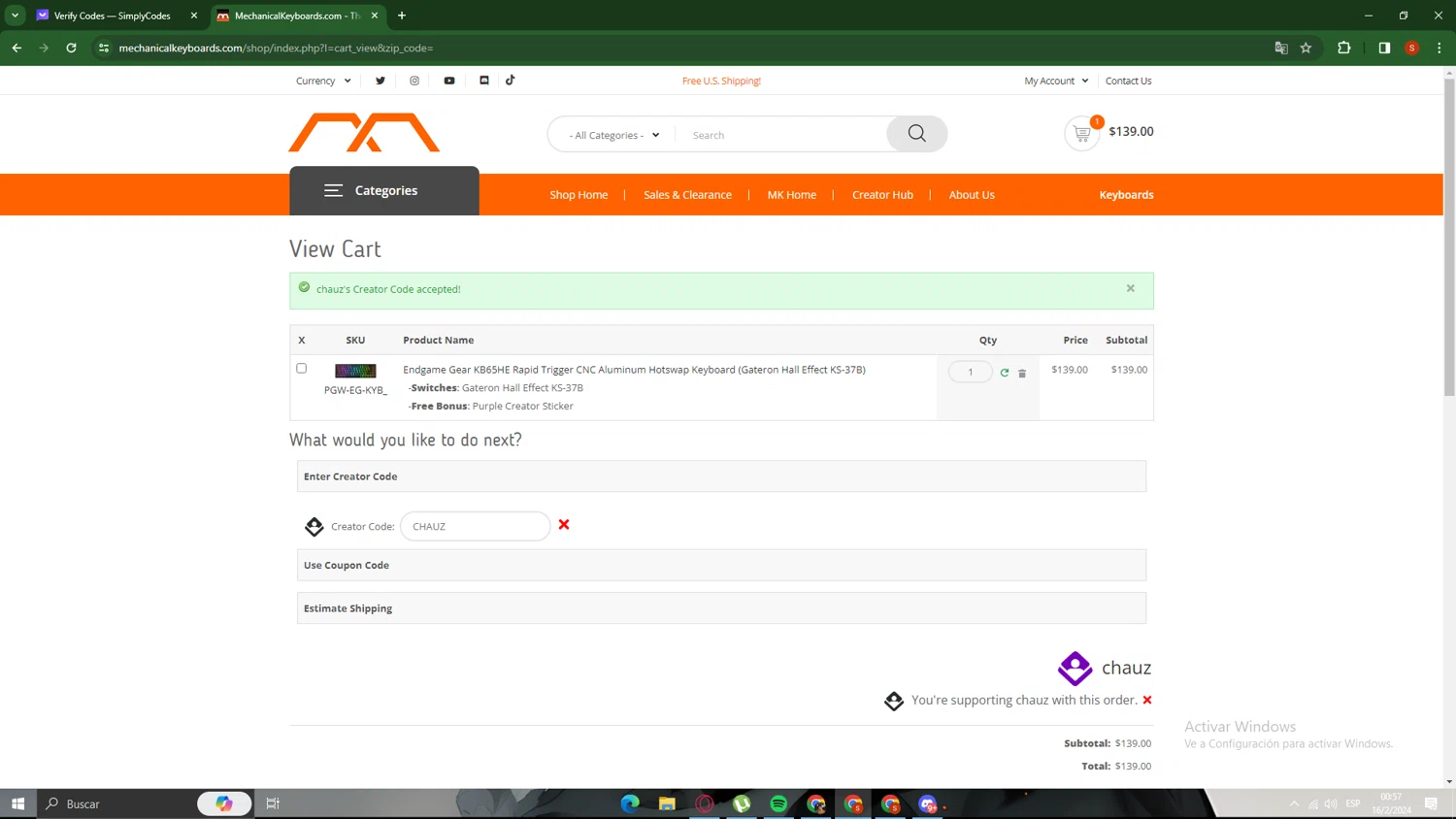Click the $139.00 cart total in header

click(1131, 131)
